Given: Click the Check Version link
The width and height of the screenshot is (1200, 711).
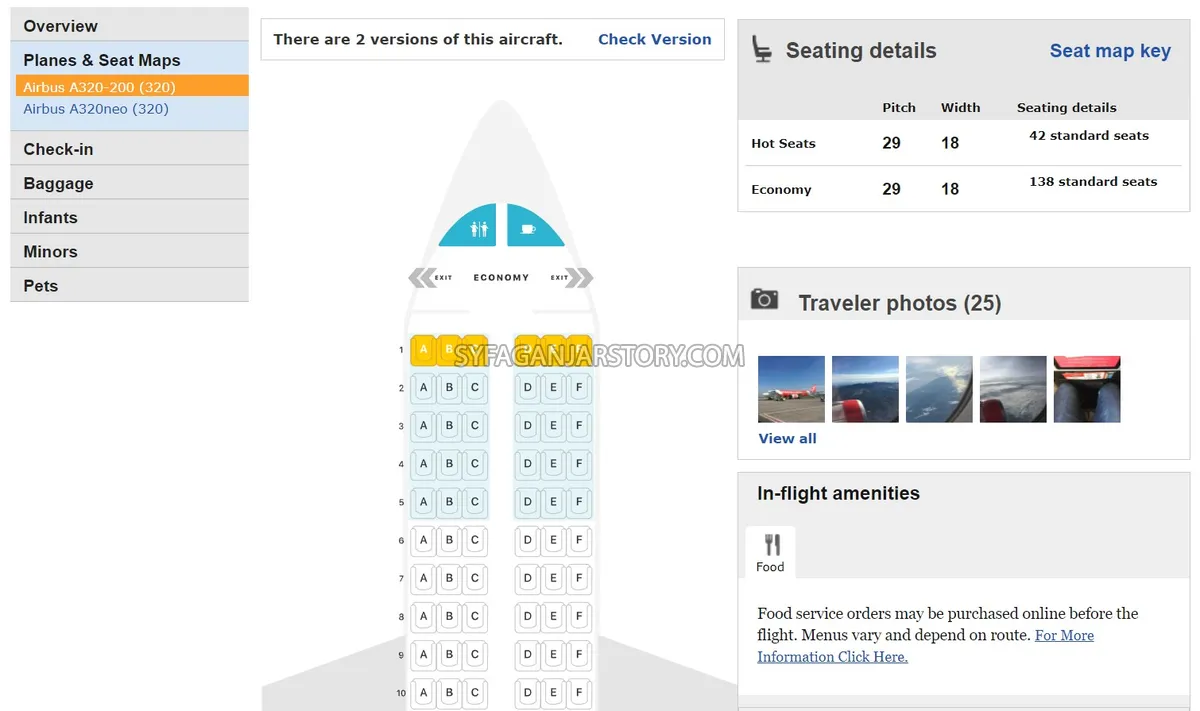Looking at the screenshot, I should 655,39.
